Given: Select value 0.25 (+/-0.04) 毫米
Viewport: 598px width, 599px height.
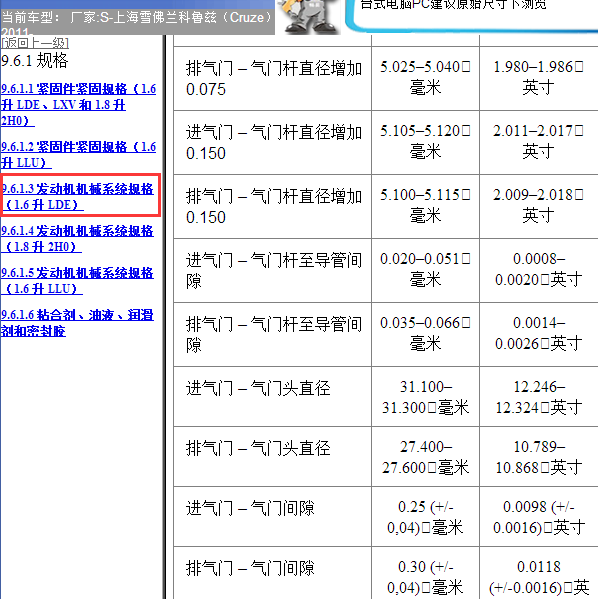Looking at the screenshot, I should click(425, 517).
